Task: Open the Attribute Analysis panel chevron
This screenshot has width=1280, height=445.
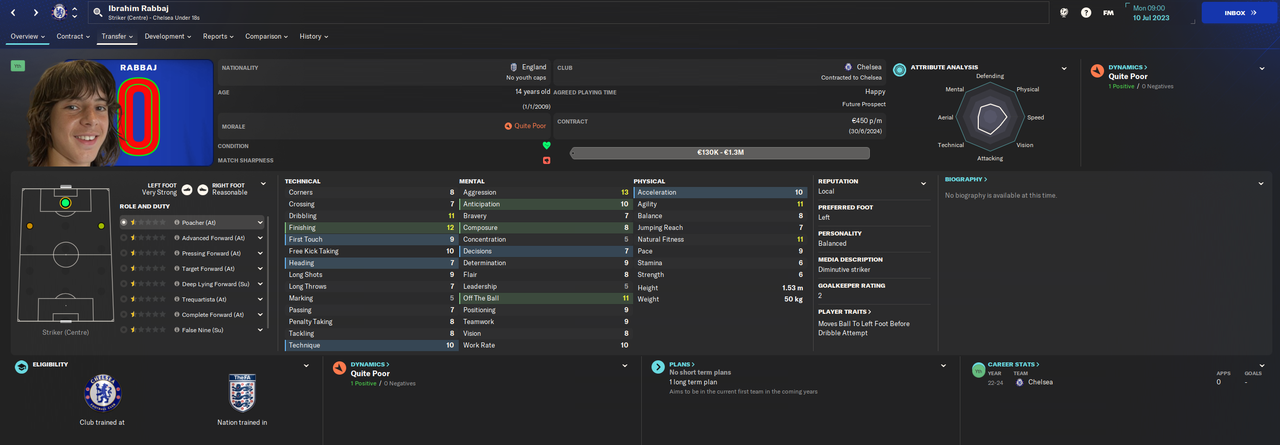Action: (x=1064, y=69)
